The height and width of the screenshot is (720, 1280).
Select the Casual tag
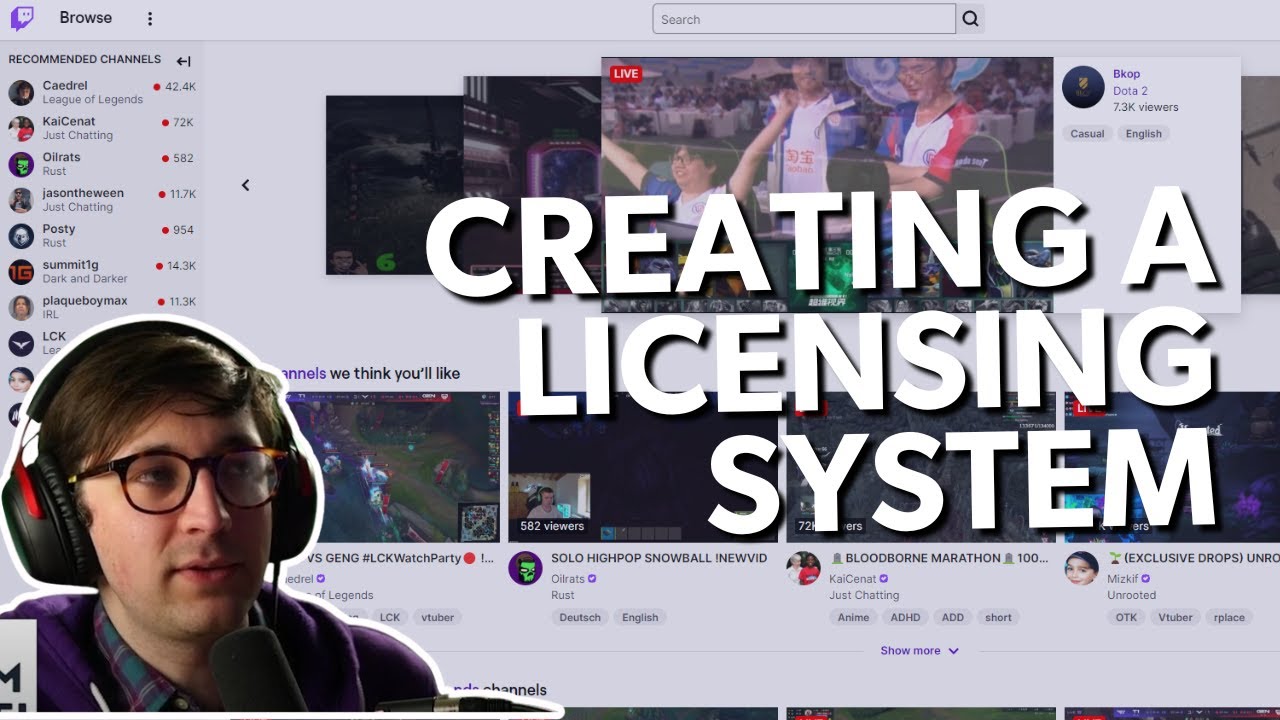click(1087, 134)
